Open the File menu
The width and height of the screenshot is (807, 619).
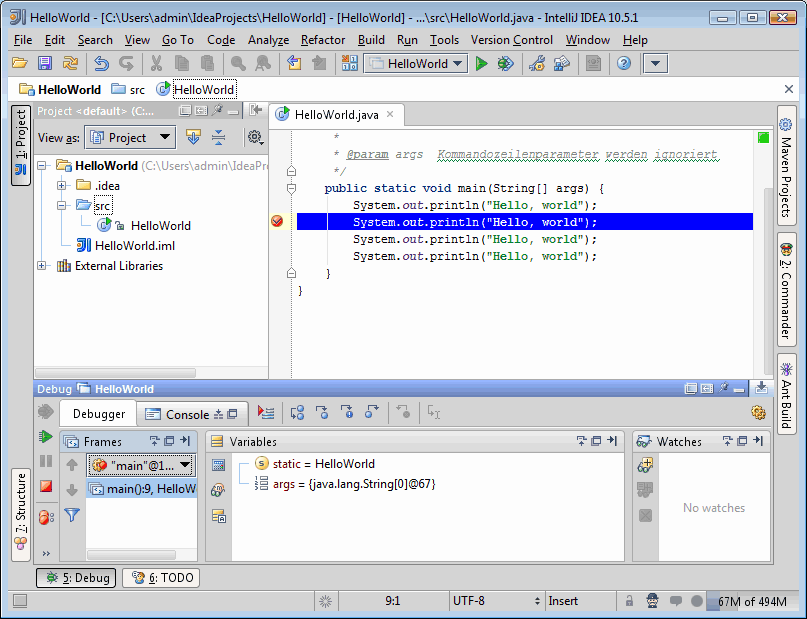23,40
